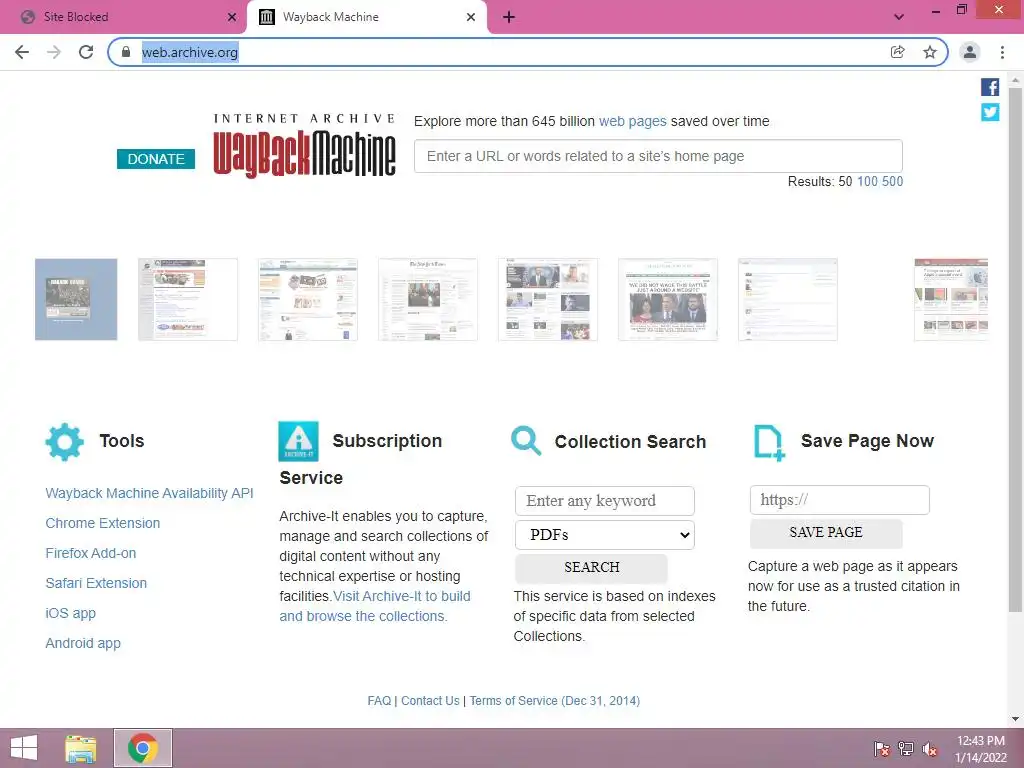This screenshot has width=1024, height=768.
Task: Open the 'web pages' link
Action: [x=632, y=121]
